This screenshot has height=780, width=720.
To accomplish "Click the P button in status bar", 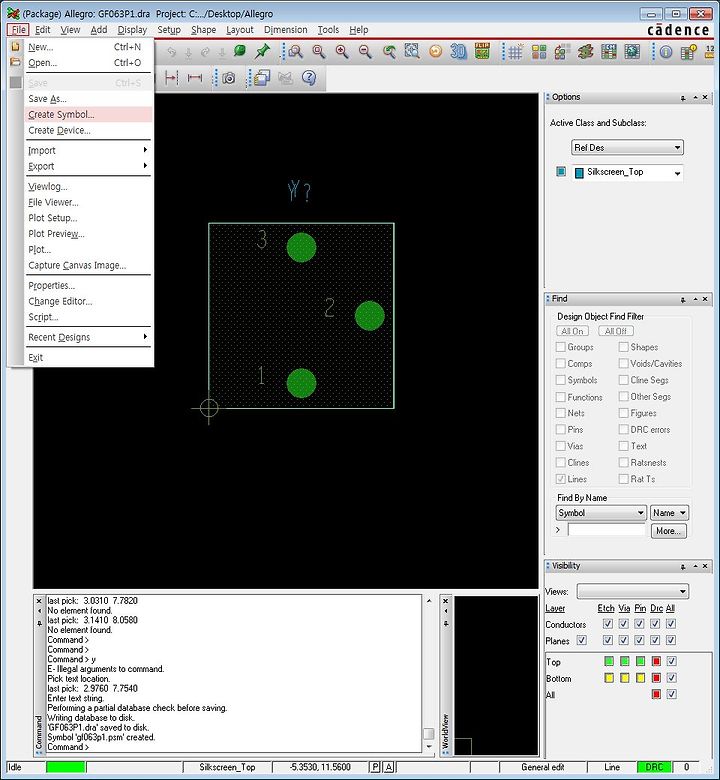I will (x=376, y=767).
